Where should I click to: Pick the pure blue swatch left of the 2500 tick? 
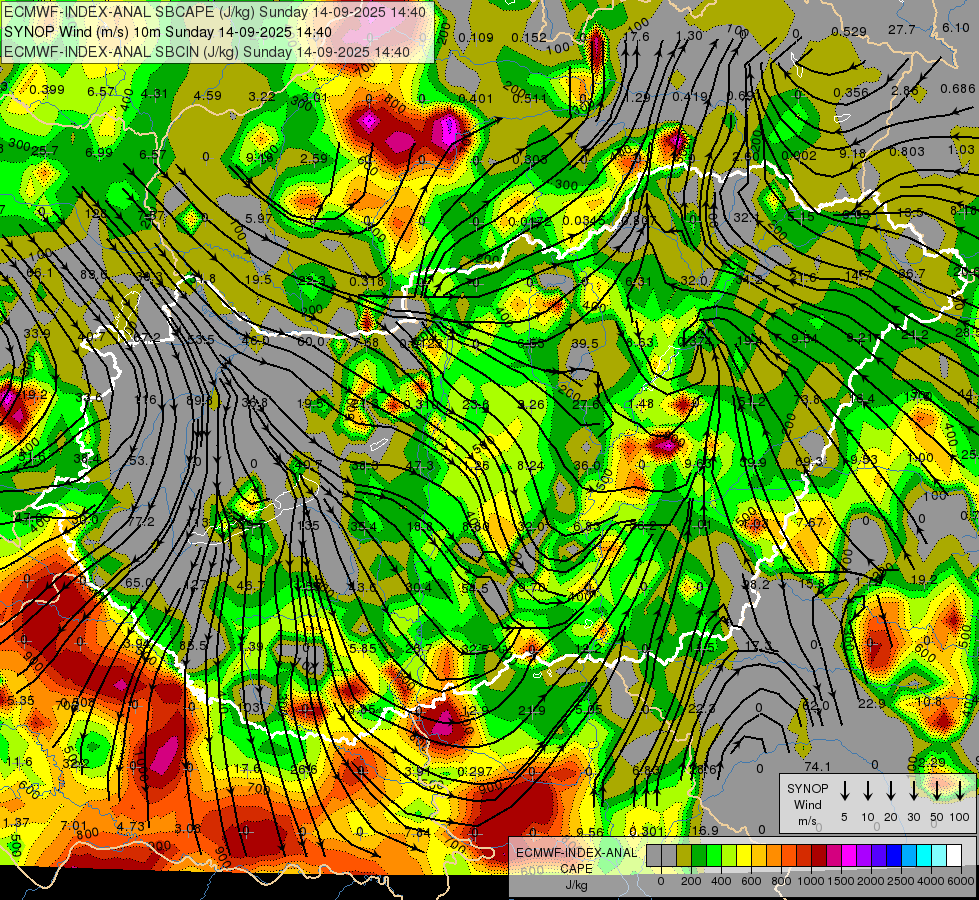[893, 856]
